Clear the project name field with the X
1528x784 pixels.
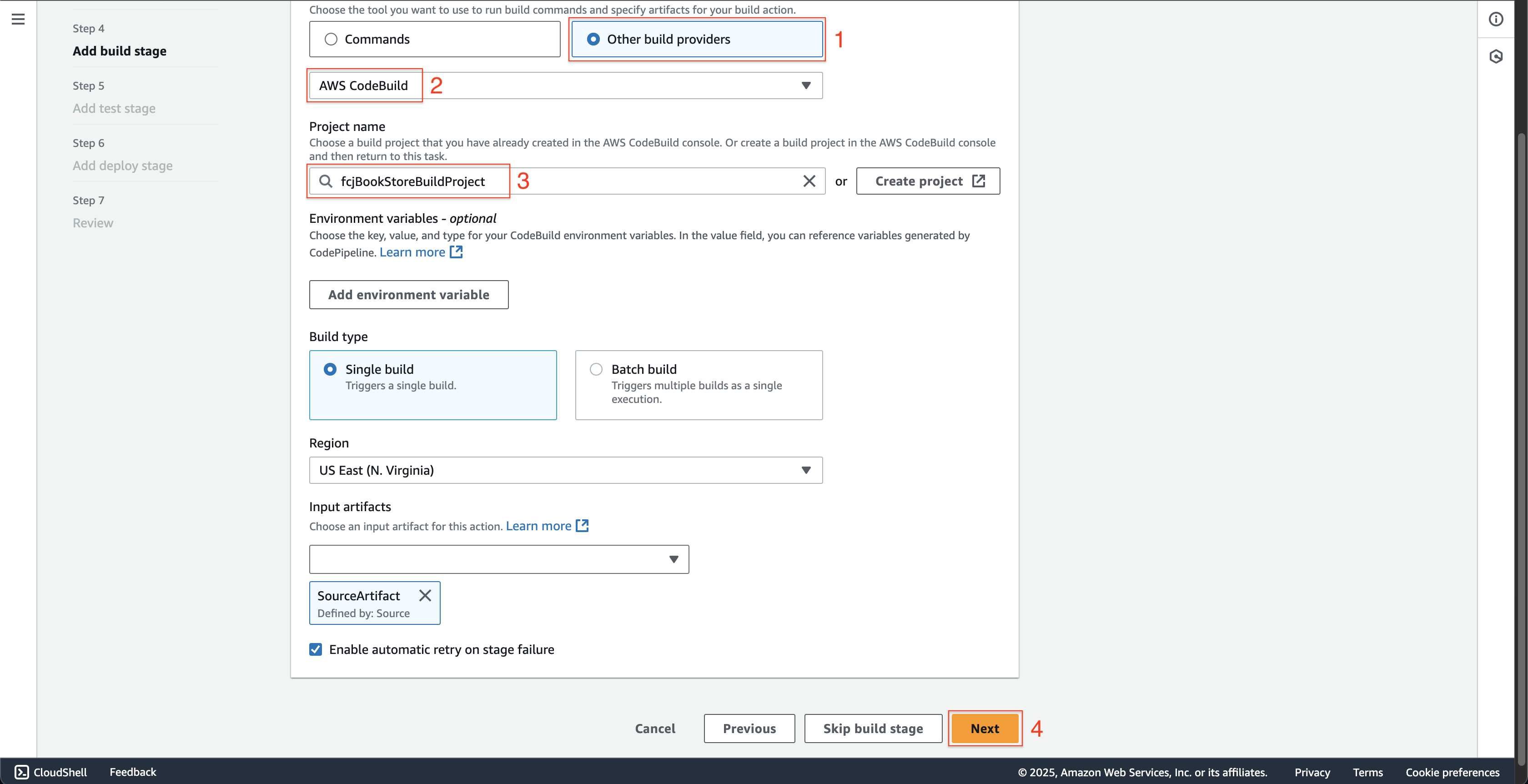click(x=809, y=181)
